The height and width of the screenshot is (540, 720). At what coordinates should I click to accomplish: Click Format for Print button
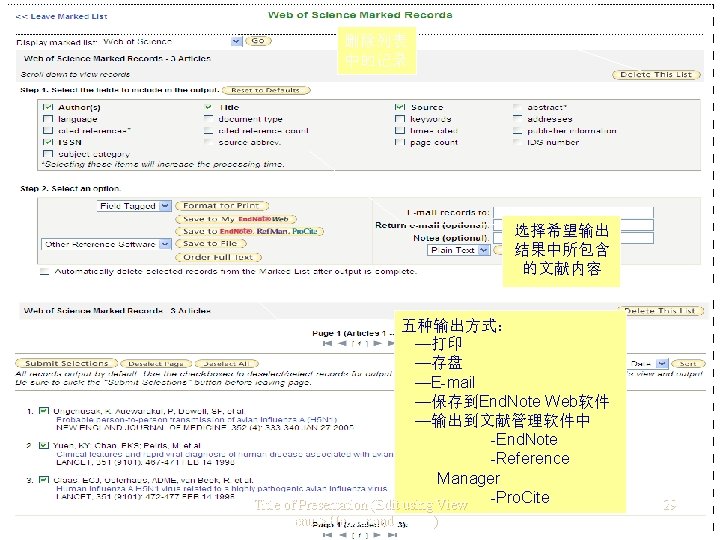pos(222,206)
